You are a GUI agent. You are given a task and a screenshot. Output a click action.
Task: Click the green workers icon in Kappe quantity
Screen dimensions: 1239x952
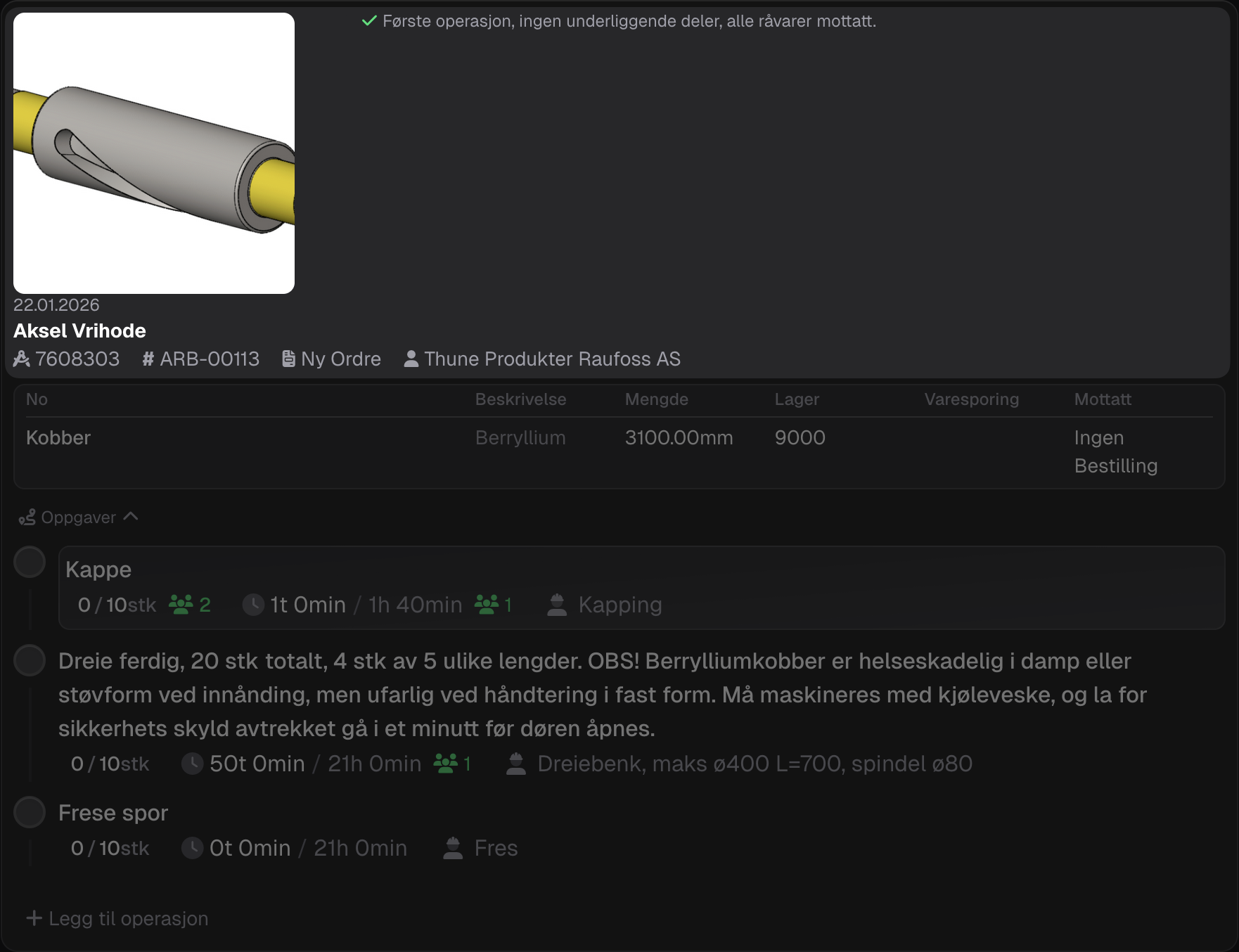click(181, 605)
